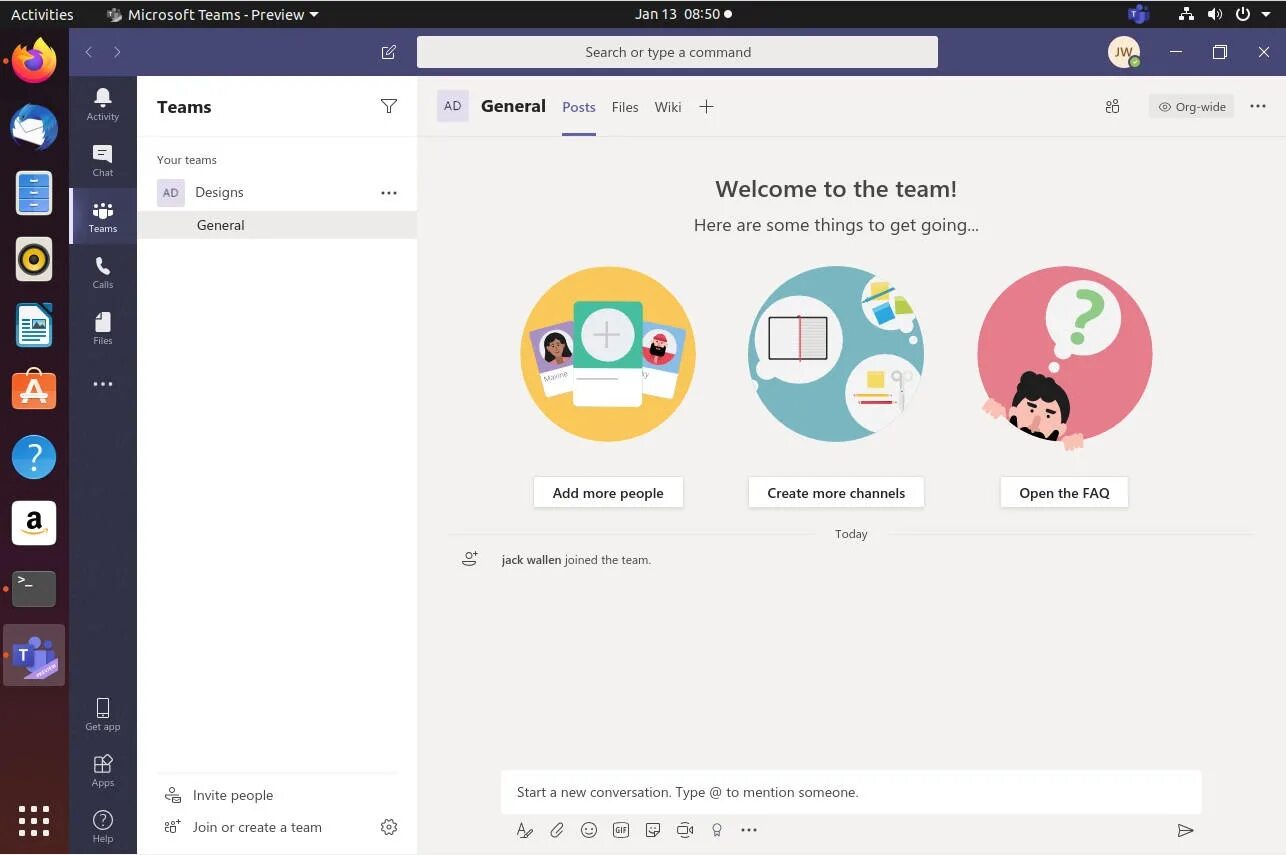The image size is (1286, 855).
Task: Go back with the left arrow
Action: [89, 52]
